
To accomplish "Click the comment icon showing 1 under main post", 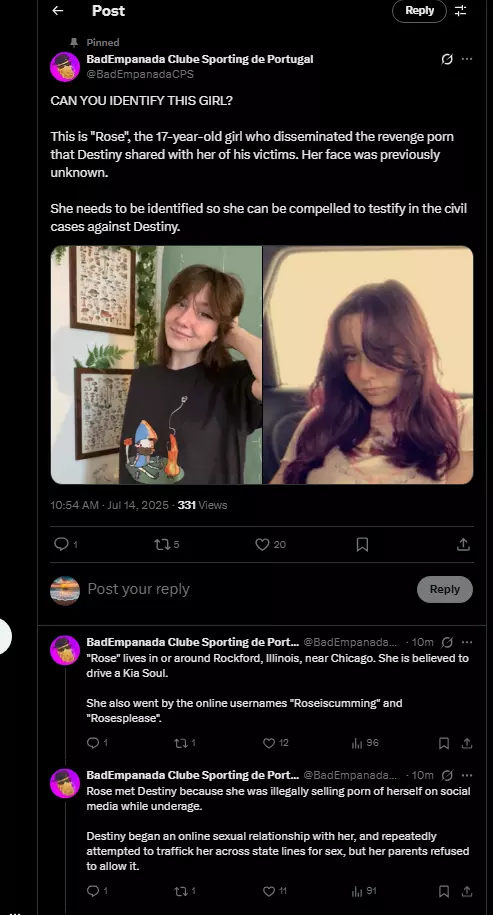I will pyautogui.click(x=61, y=544).
